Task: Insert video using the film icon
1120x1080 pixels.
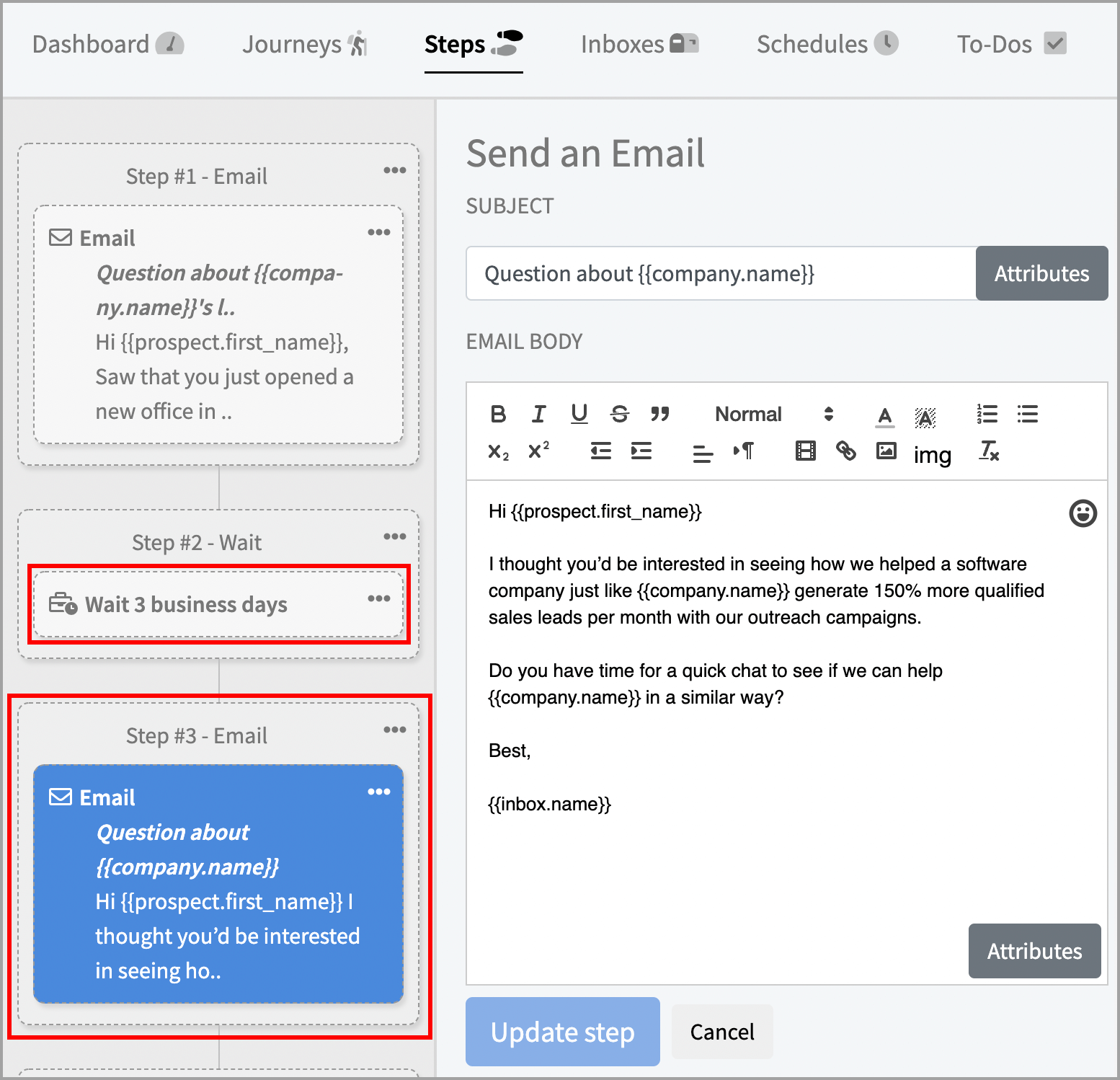Action: pyautogui.click(x=805, y=451)
